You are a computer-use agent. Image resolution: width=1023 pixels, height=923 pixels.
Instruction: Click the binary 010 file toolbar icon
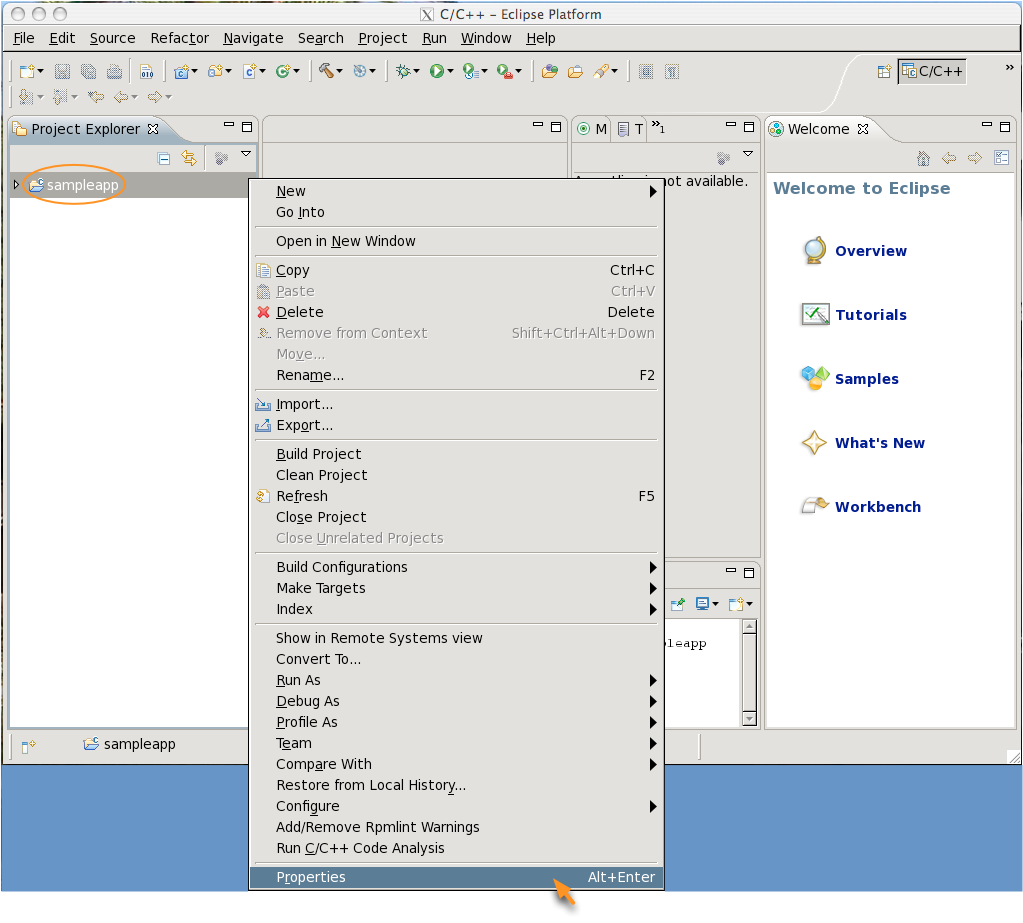147,72
